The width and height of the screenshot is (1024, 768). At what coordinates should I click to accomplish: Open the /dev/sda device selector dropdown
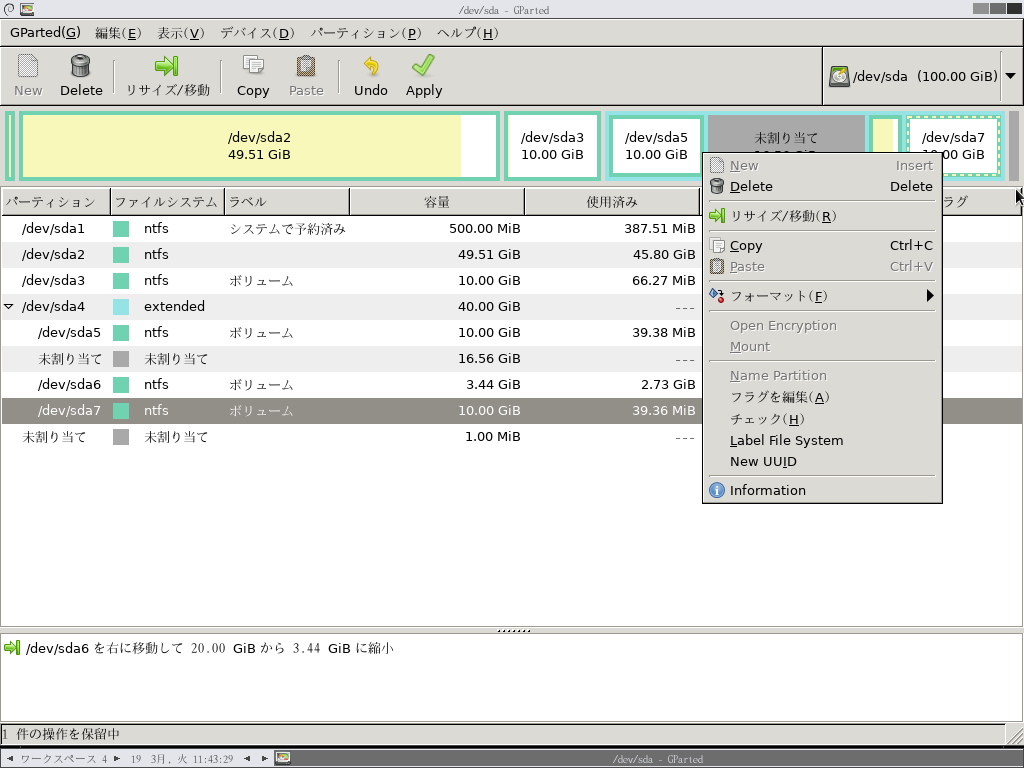tap(1010, 76)
